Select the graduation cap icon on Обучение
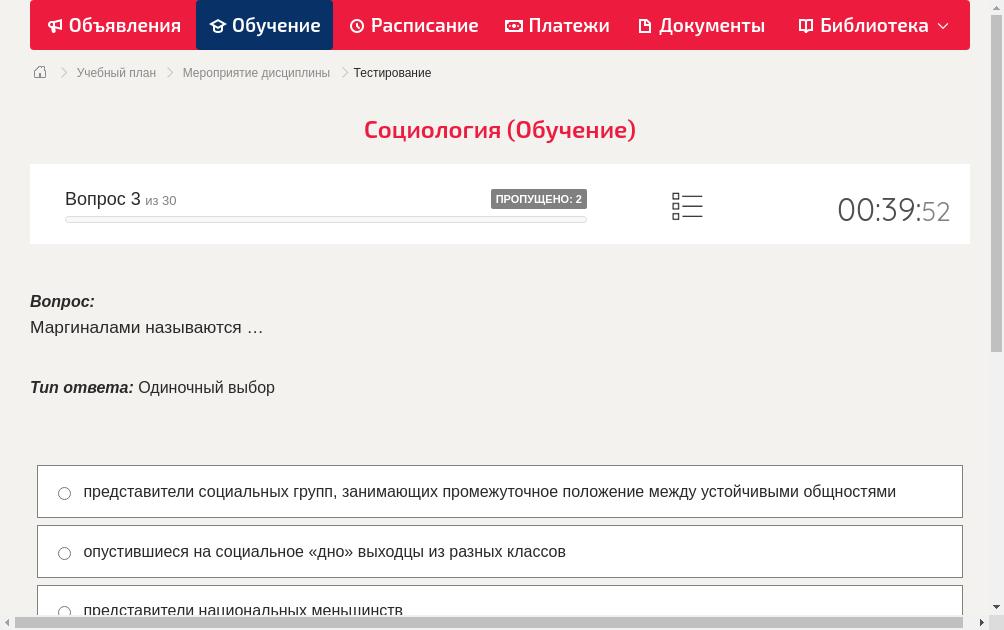The height and width of the screenshot is (630, 1004). click(x=219, y=25)
